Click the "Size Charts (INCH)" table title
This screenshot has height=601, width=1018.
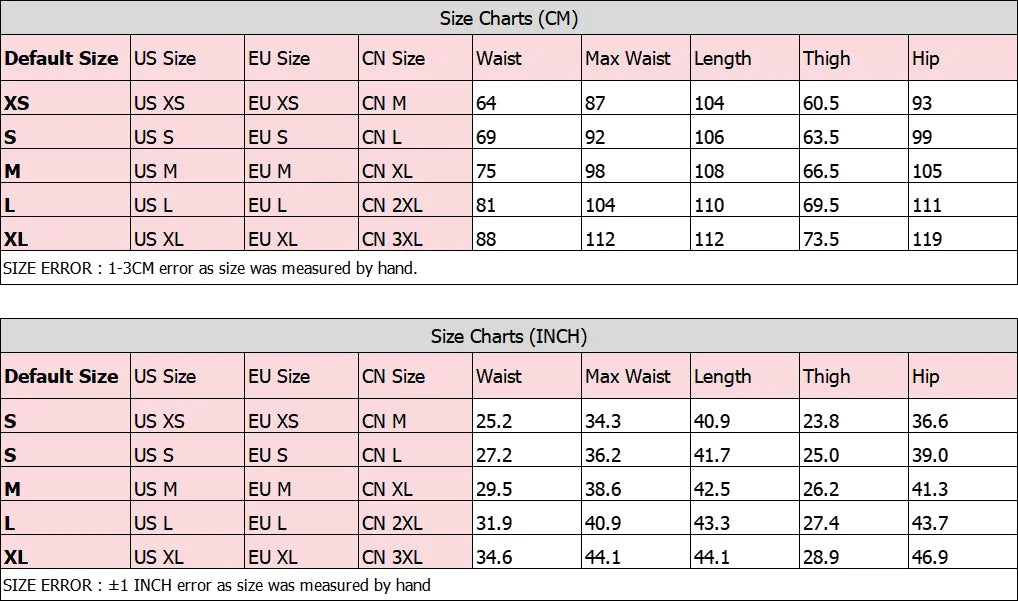(x=508, y=336)
